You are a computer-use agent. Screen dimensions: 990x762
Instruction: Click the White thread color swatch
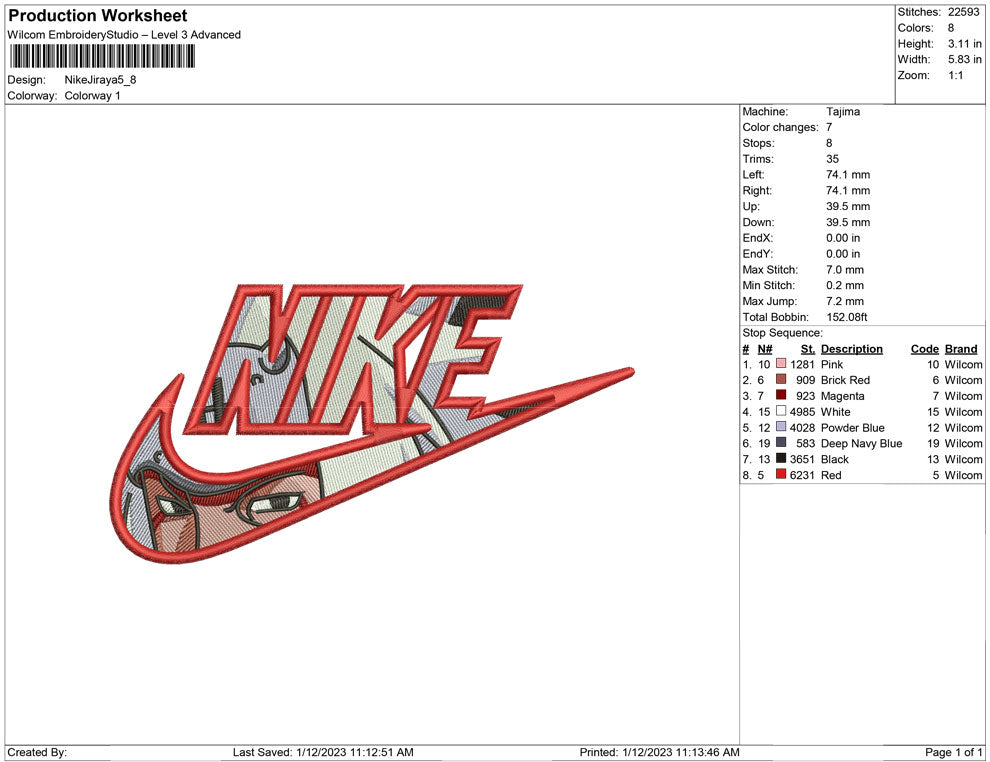tap(781, 412)
